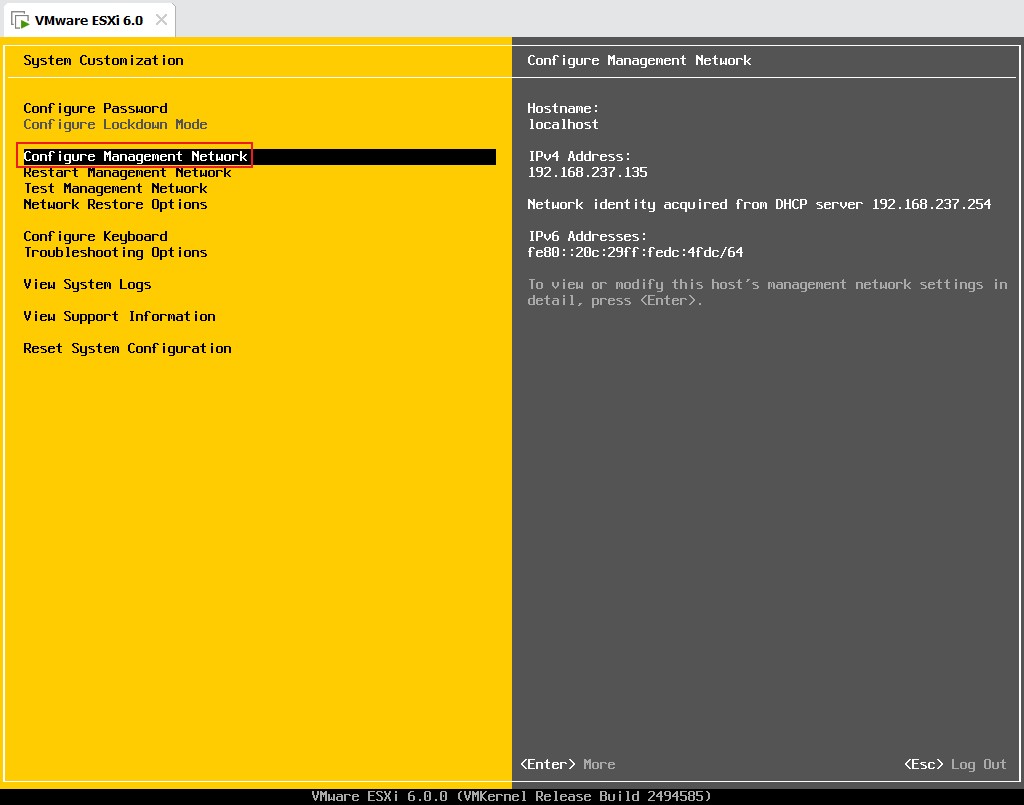Open Network Restore Options

[115, 204]
